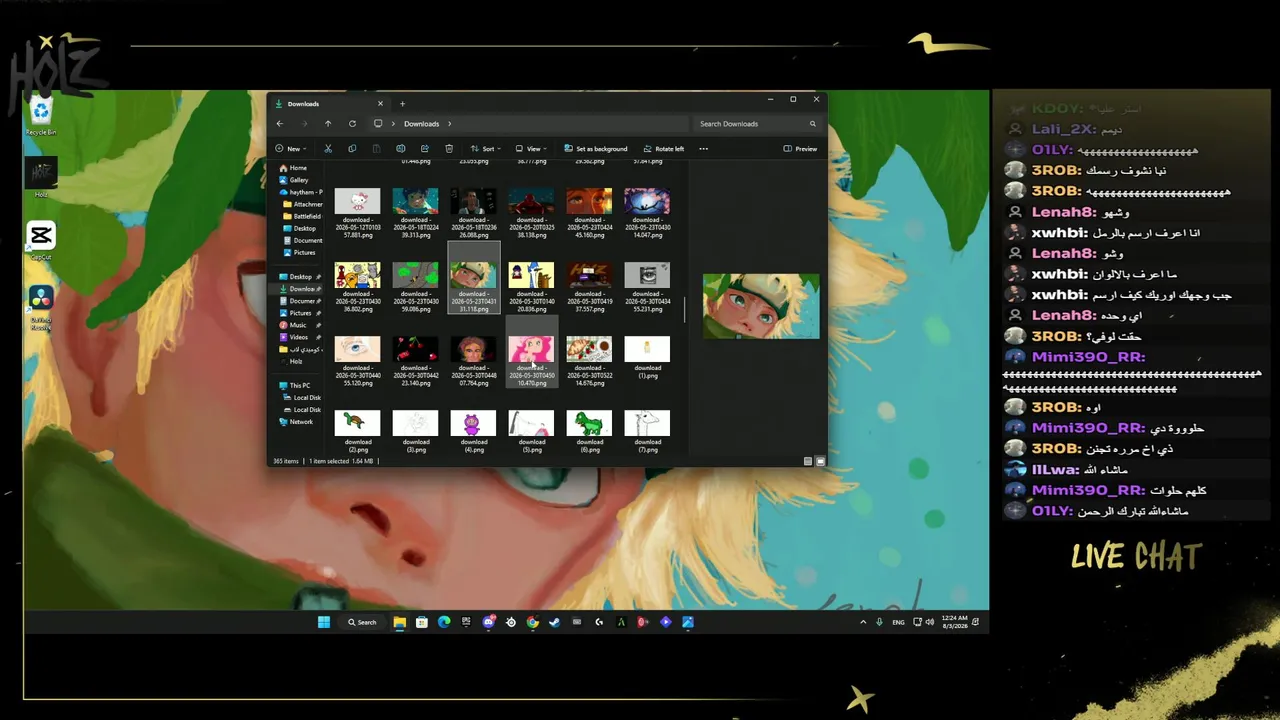Click the Copy icon in Explorer toolbar

pos(352,149)
